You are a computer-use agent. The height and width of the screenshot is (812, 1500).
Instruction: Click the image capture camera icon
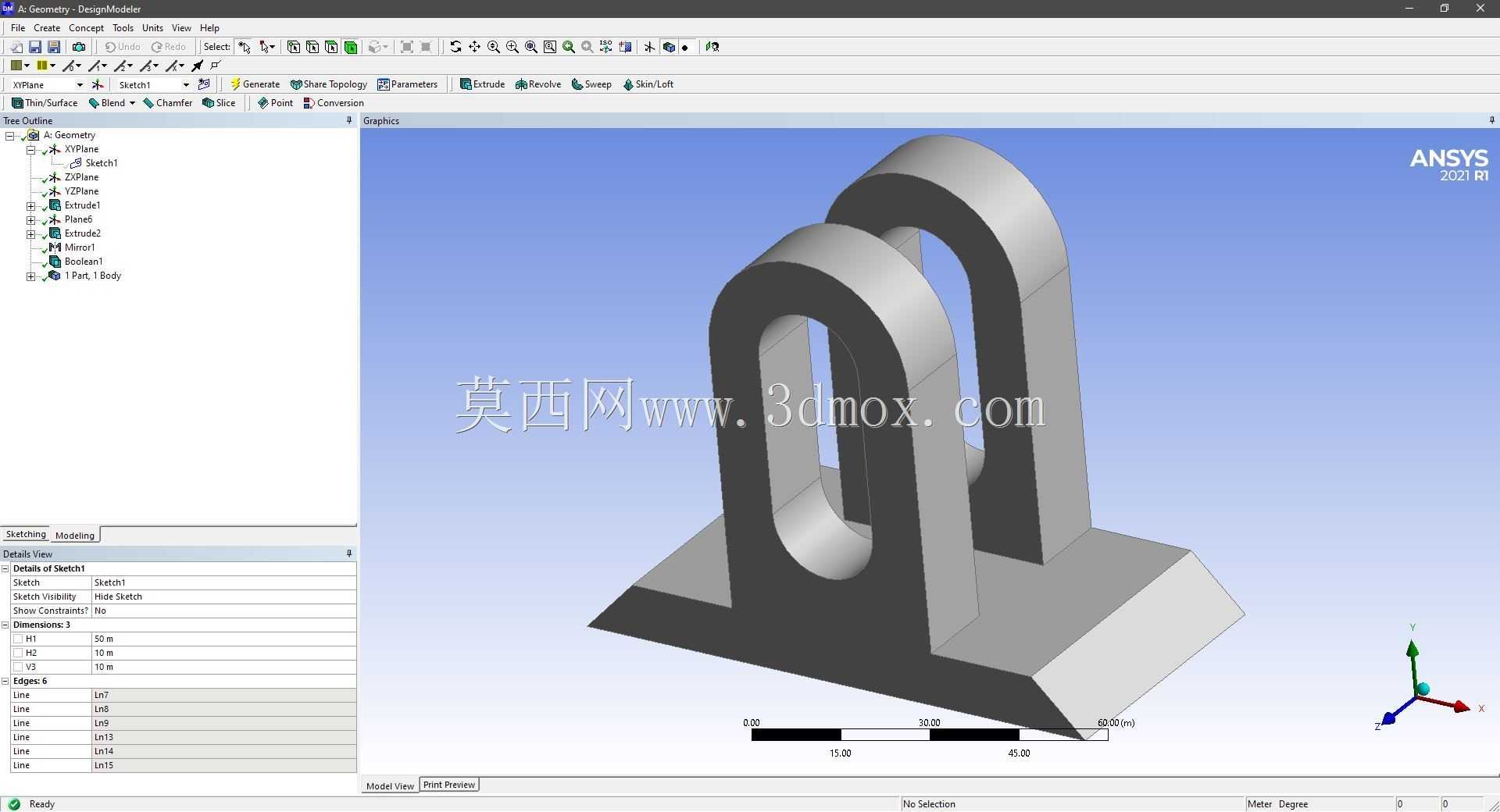(x=79, y=47)
